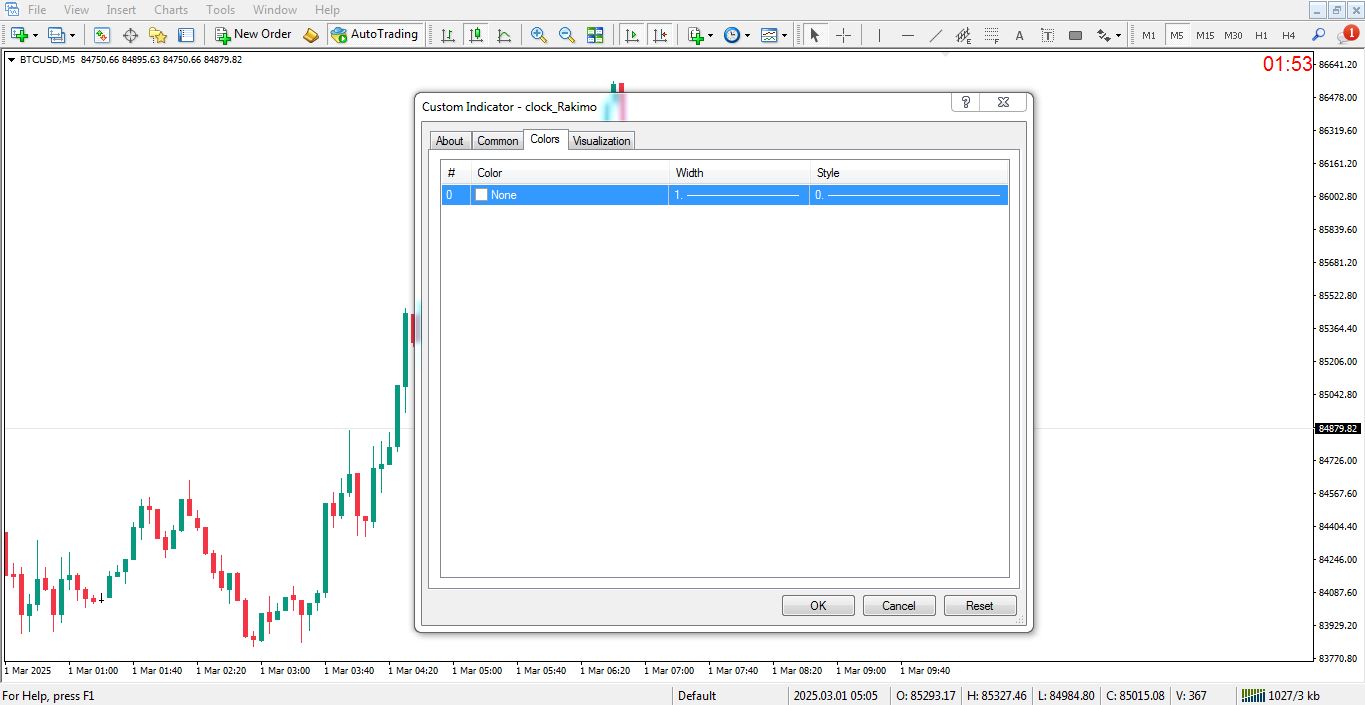Select the text label tool
Viewport: 1365px width, 705px height.
[x=1047, y=35]
